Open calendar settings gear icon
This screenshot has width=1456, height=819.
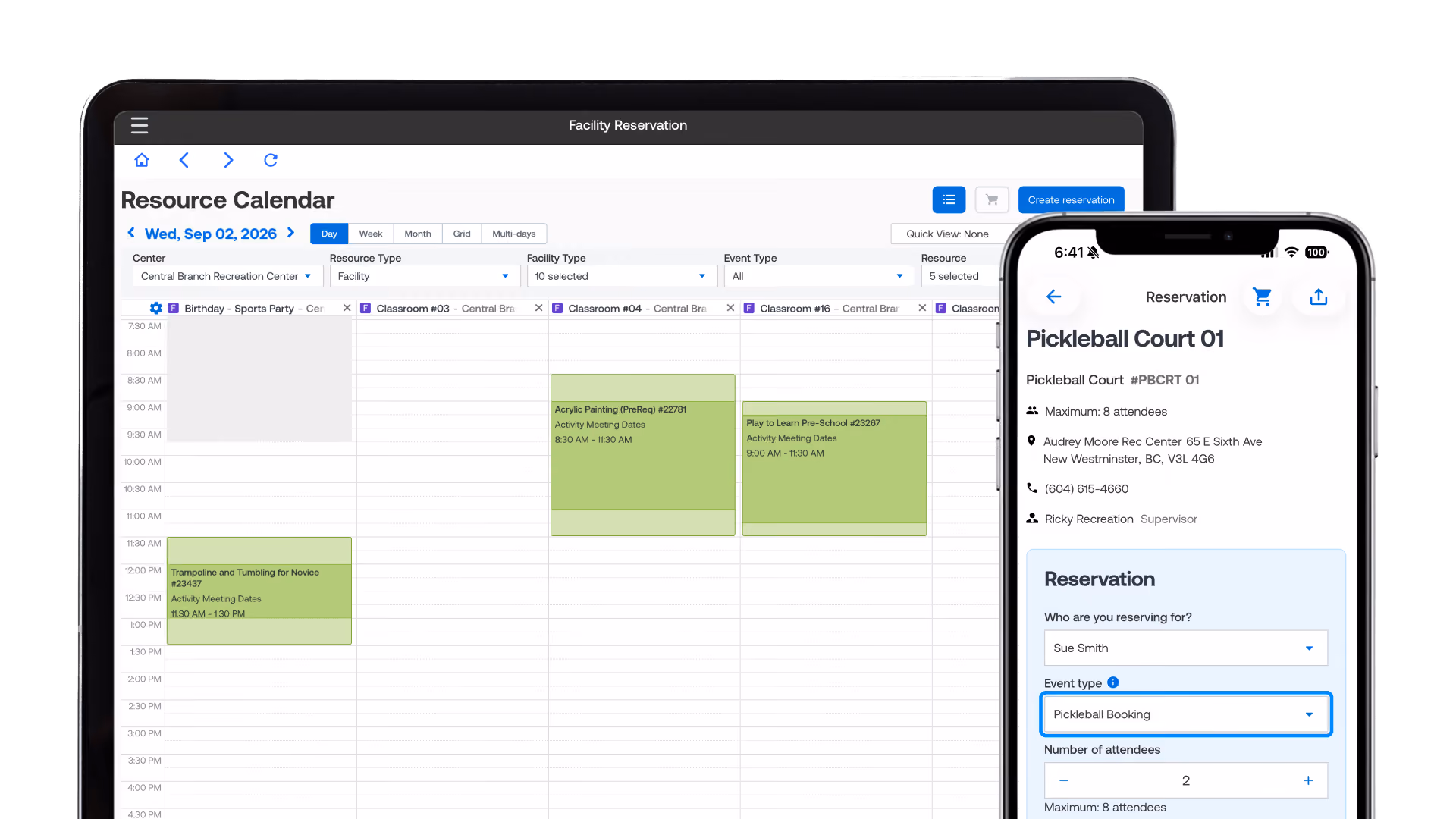(x=155, y=308)
